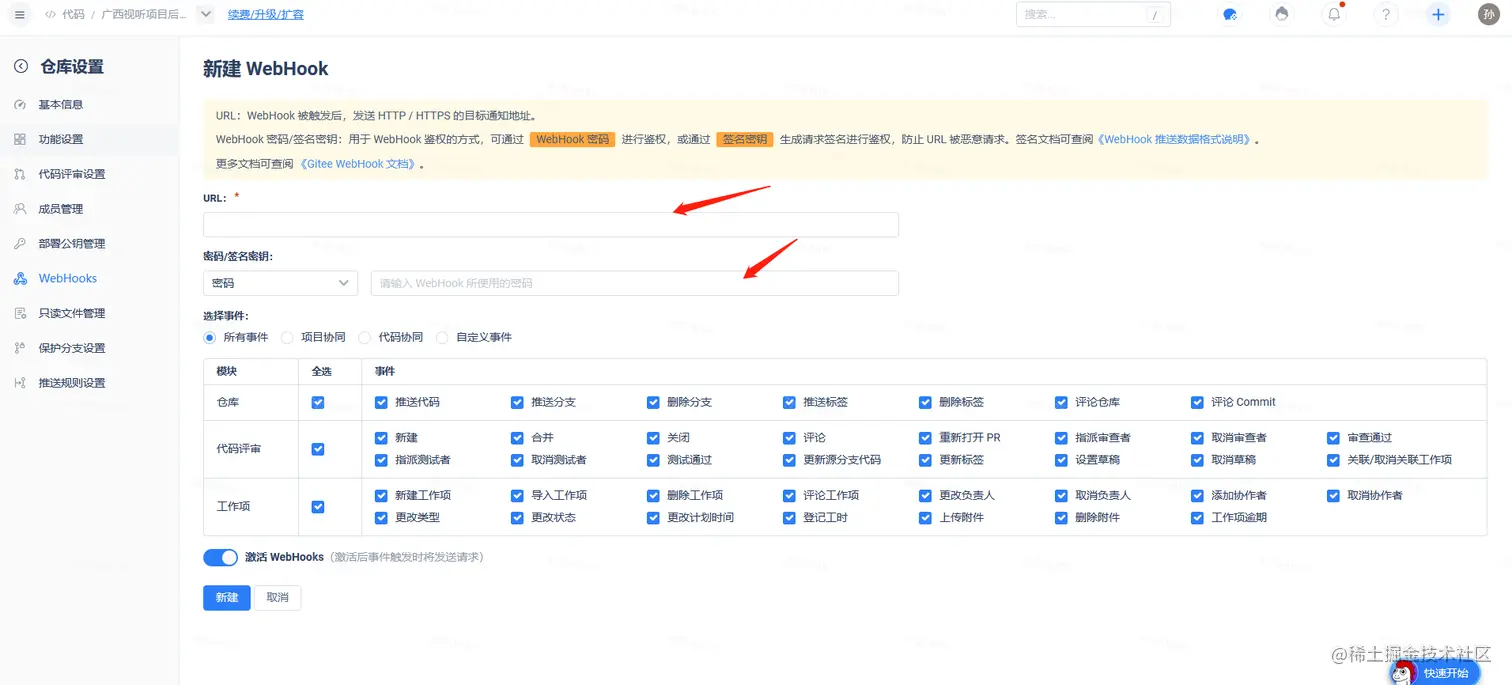Click the 部署公钥管理 key icon
Screen dimensions: 1512x685
pyautogui.click(x=20, y=244)
